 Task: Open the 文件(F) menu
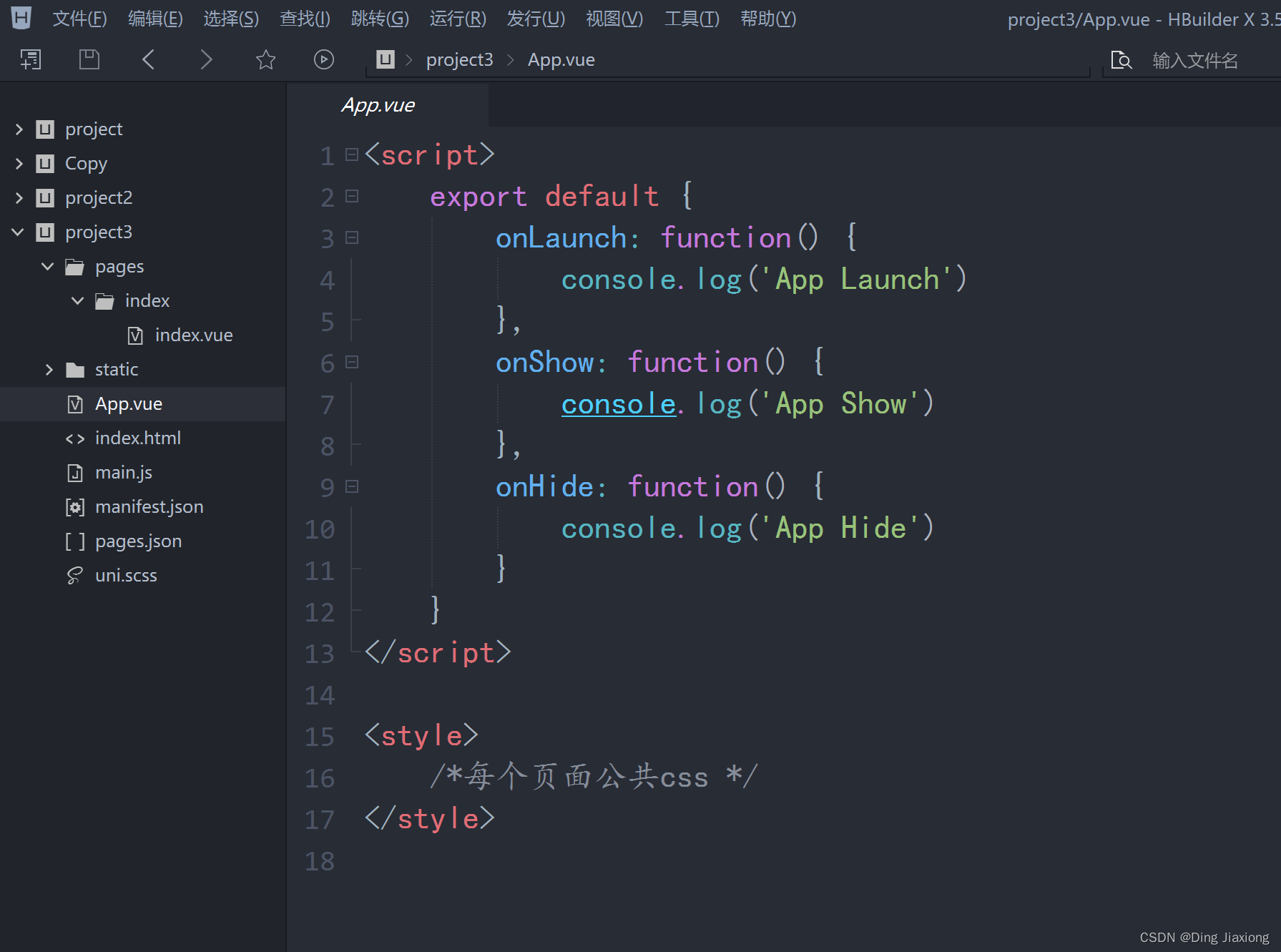(x=79, y=19)
